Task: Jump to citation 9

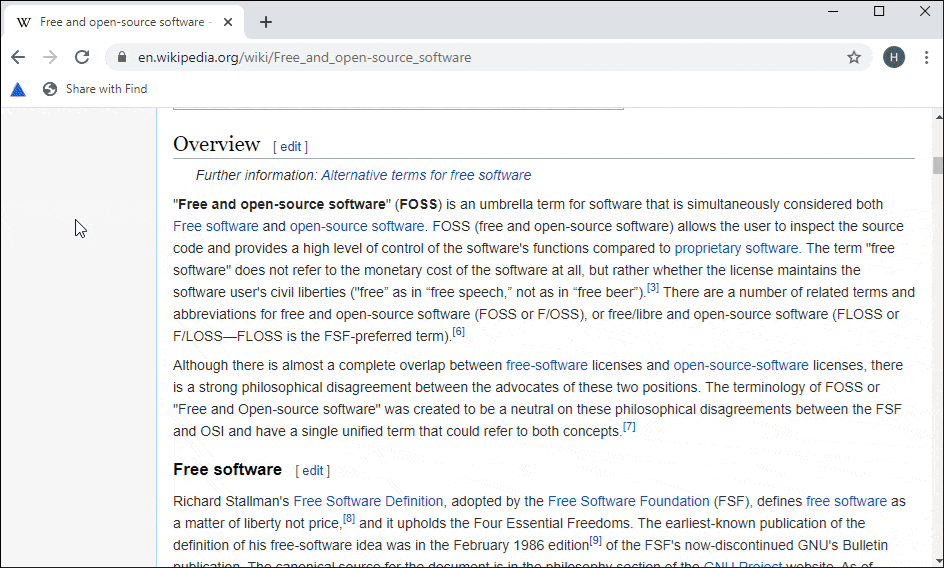Action: pos(595,540)
